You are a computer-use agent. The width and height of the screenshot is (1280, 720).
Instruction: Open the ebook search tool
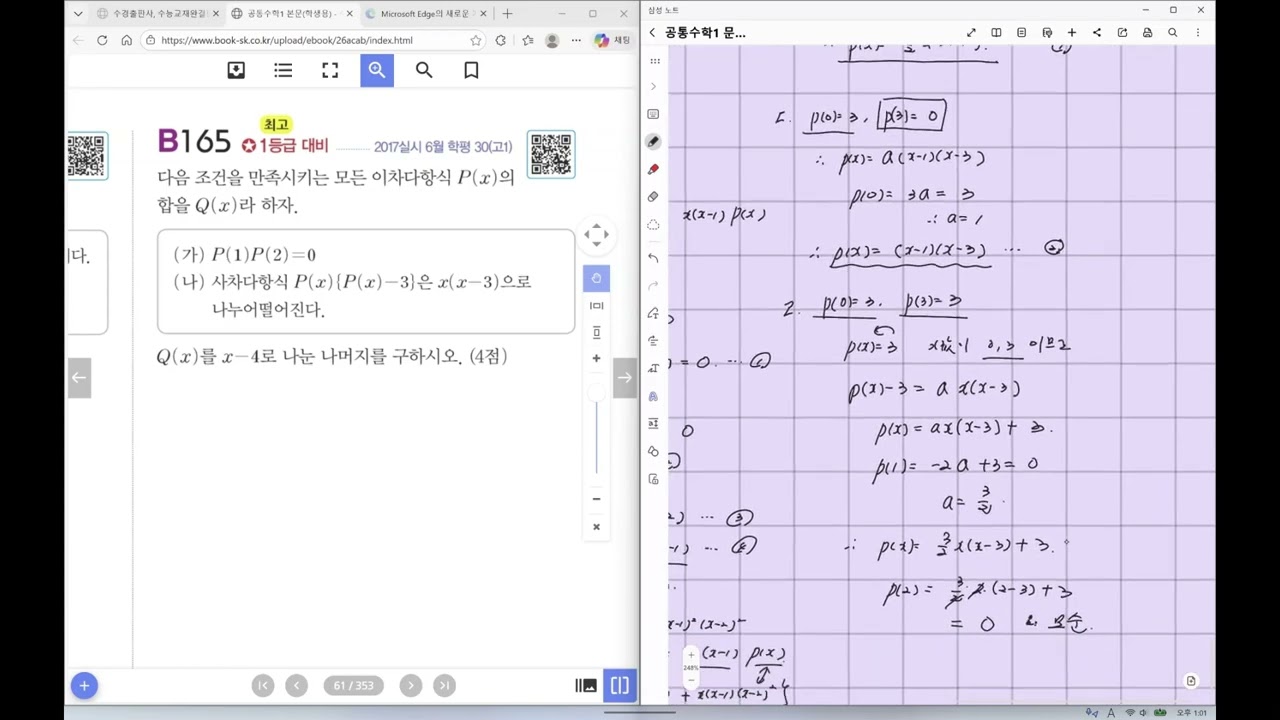point(424,70)
